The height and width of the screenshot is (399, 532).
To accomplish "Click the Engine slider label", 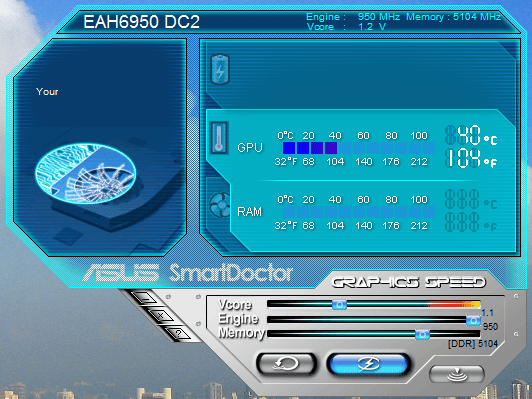I will (238, 319).
